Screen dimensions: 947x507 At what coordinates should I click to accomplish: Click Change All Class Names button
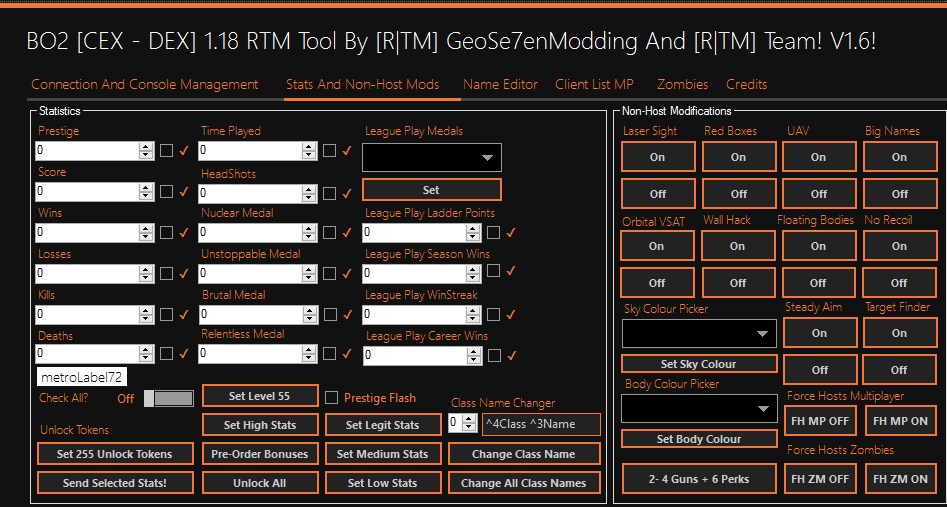[x=524, y=483]
